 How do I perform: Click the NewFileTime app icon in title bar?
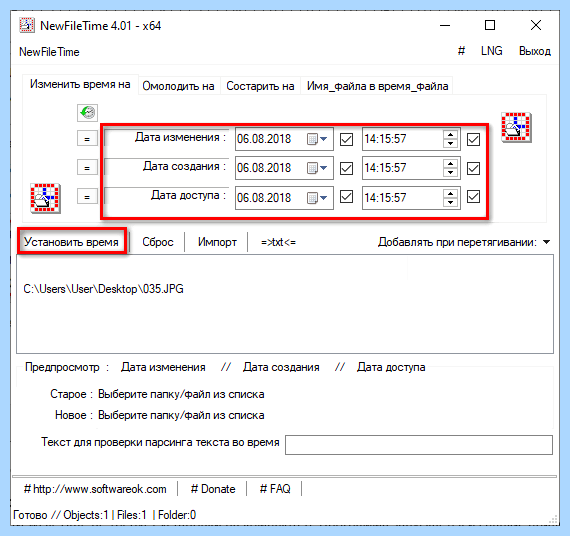(x=27, y=25)
